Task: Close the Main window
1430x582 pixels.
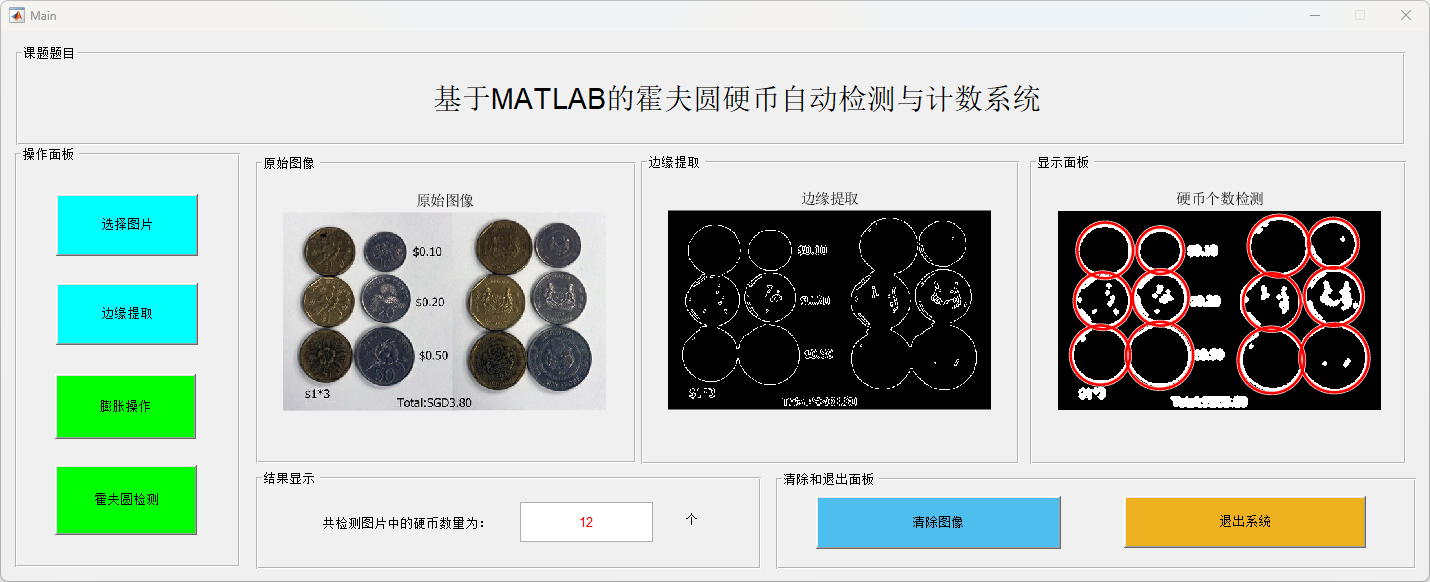Action: pos(1405,15)
